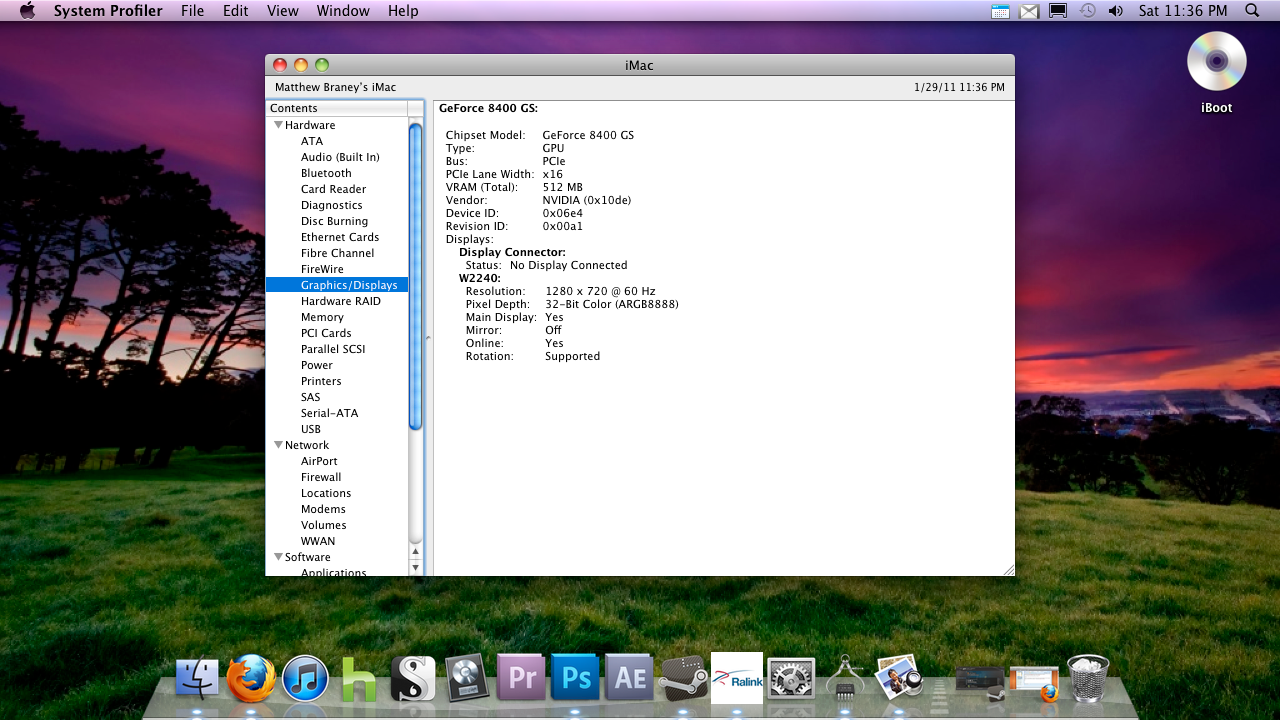Image resolution: width=1280 pixels, height=720 pixels.
Task: Open the Window menu
Action: click(x=343, y=10)
